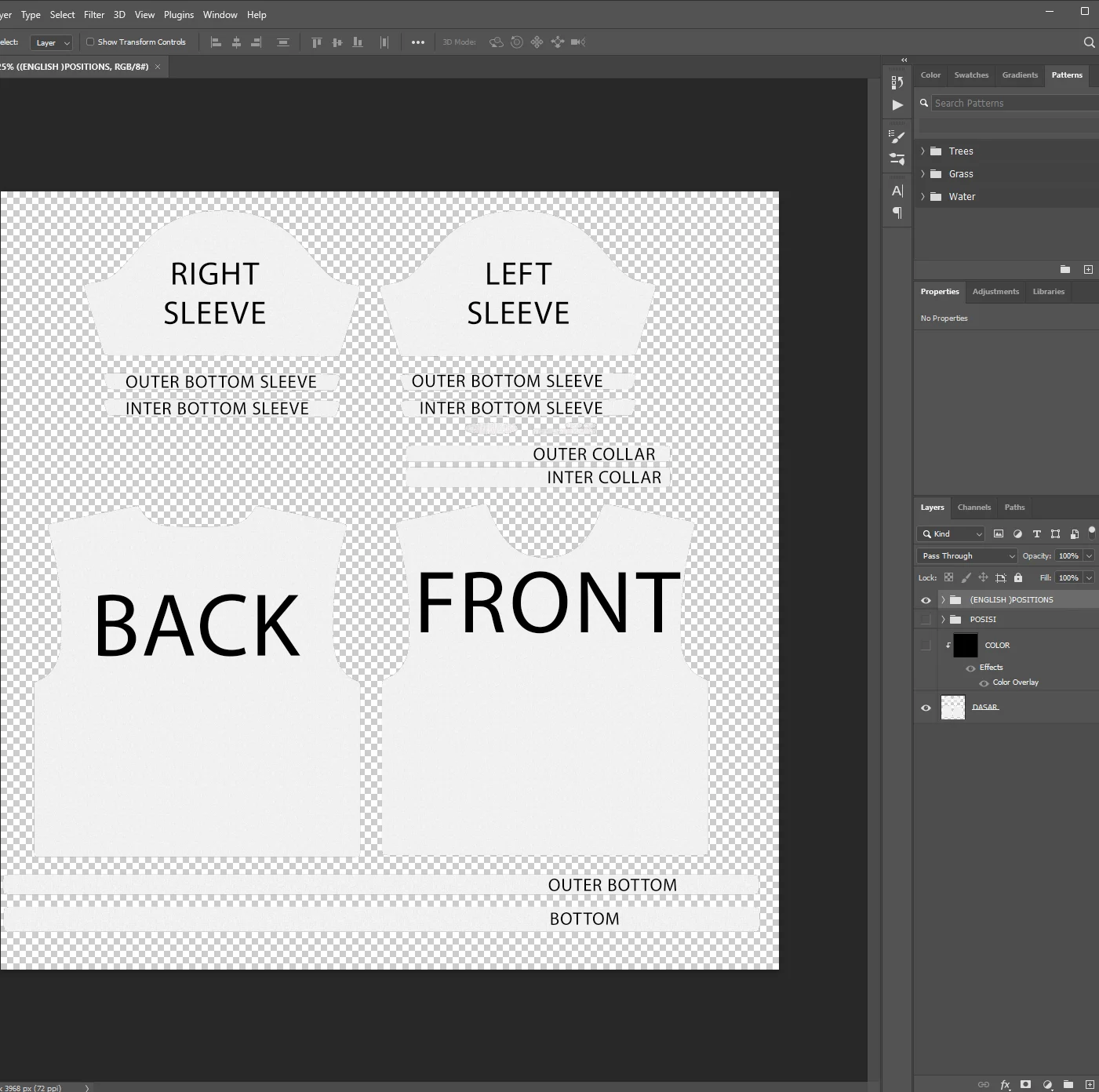Filter layers by type layers icon
The height and width of the screenshot is (1092, 1099).
pyautogui.click(x=1036, y=534)
